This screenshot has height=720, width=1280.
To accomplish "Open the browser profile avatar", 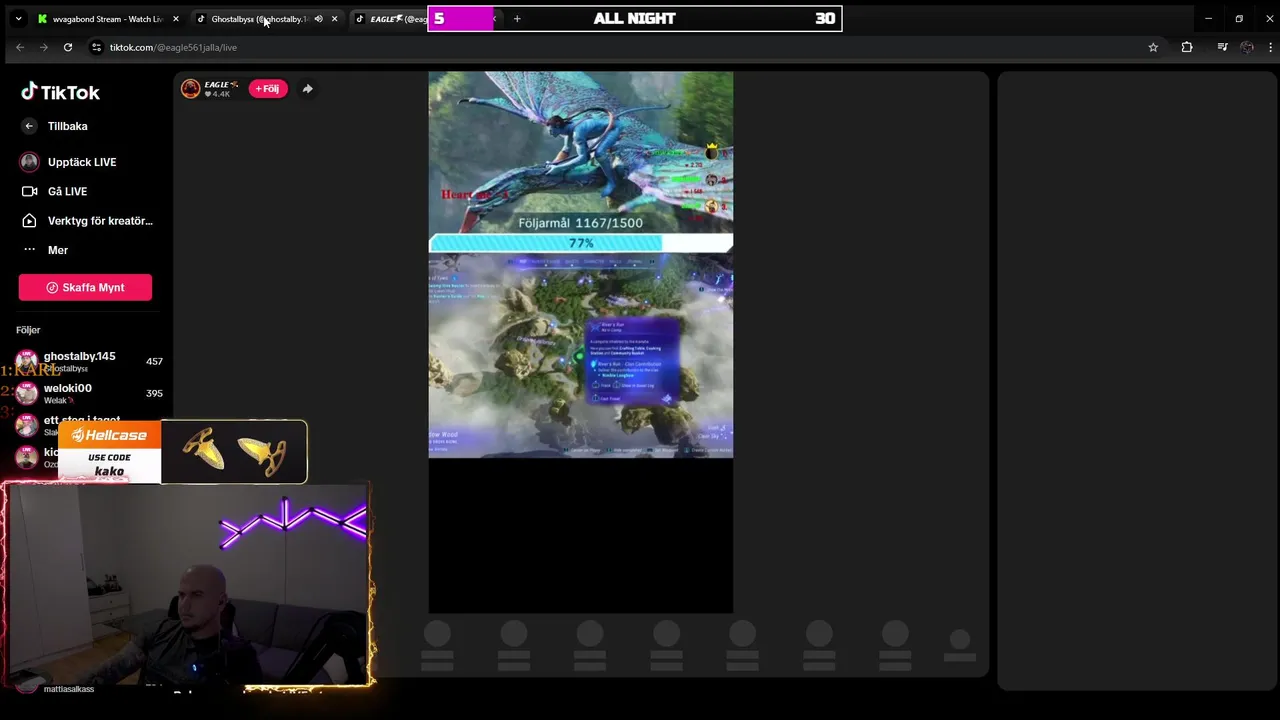I will (x=1247, y=47).
